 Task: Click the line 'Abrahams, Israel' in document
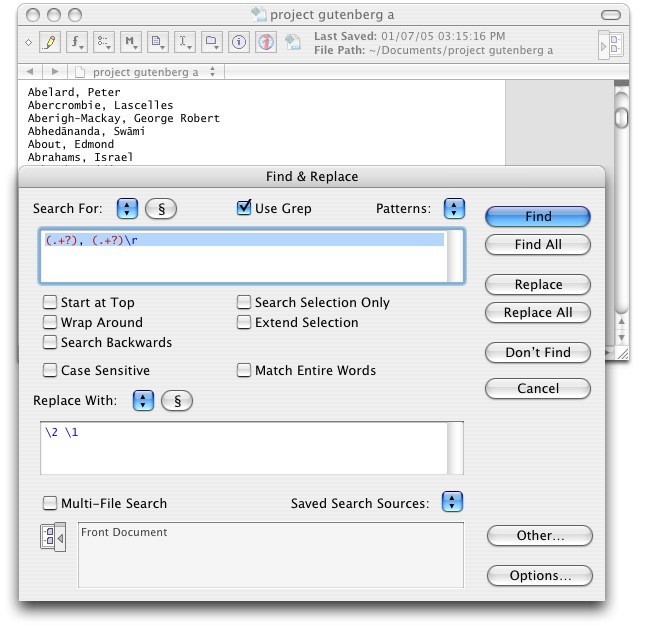[x=81, y=157]
